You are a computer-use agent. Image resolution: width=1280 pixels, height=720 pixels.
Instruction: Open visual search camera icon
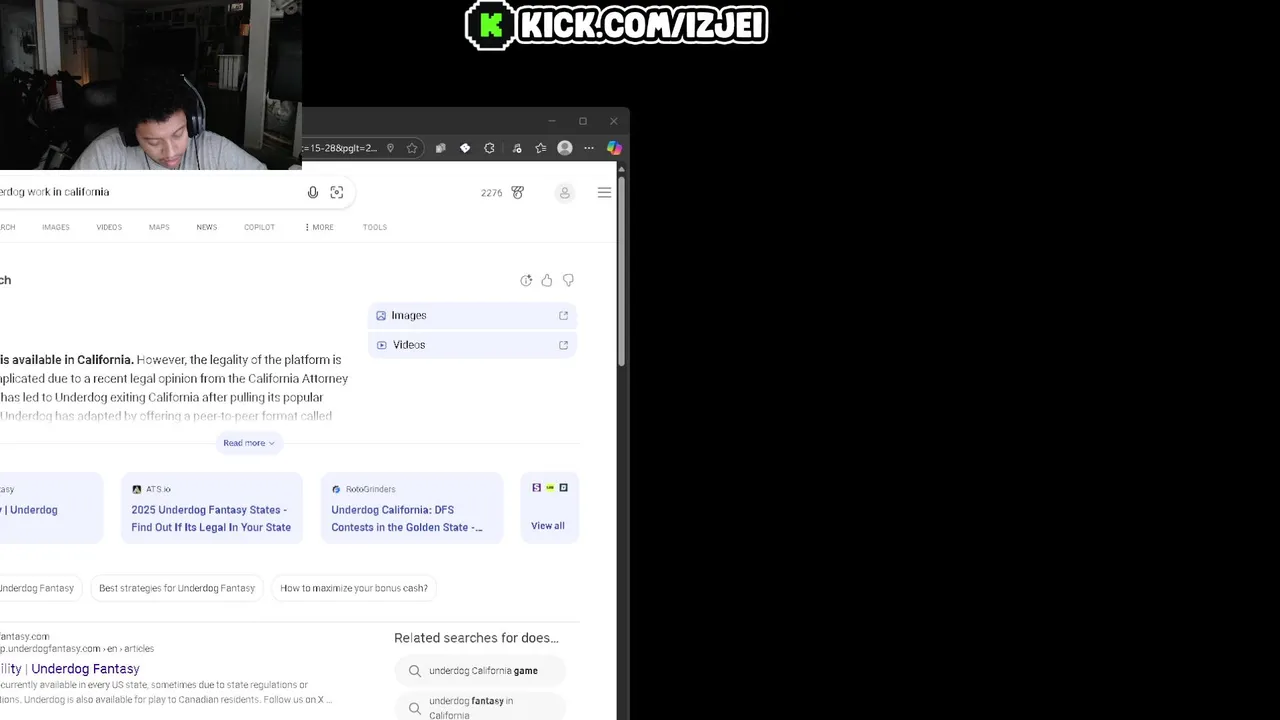337,192
